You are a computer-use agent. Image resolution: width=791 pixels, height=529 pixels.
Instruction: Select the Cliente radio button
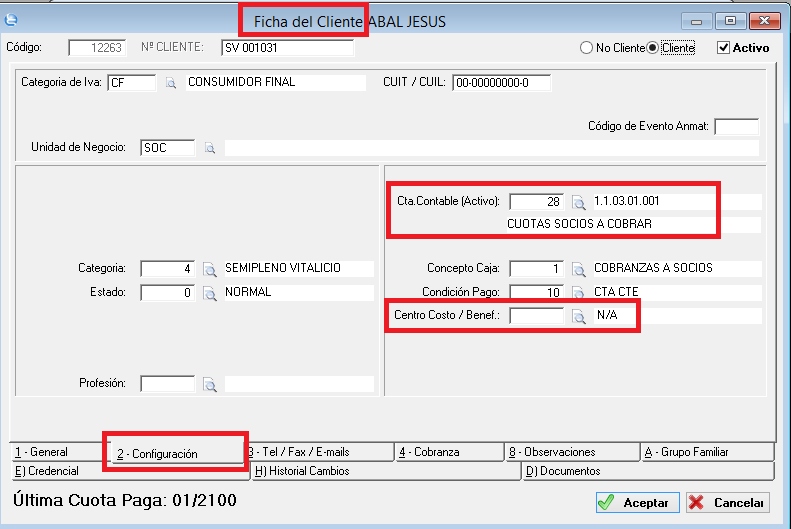654,48
